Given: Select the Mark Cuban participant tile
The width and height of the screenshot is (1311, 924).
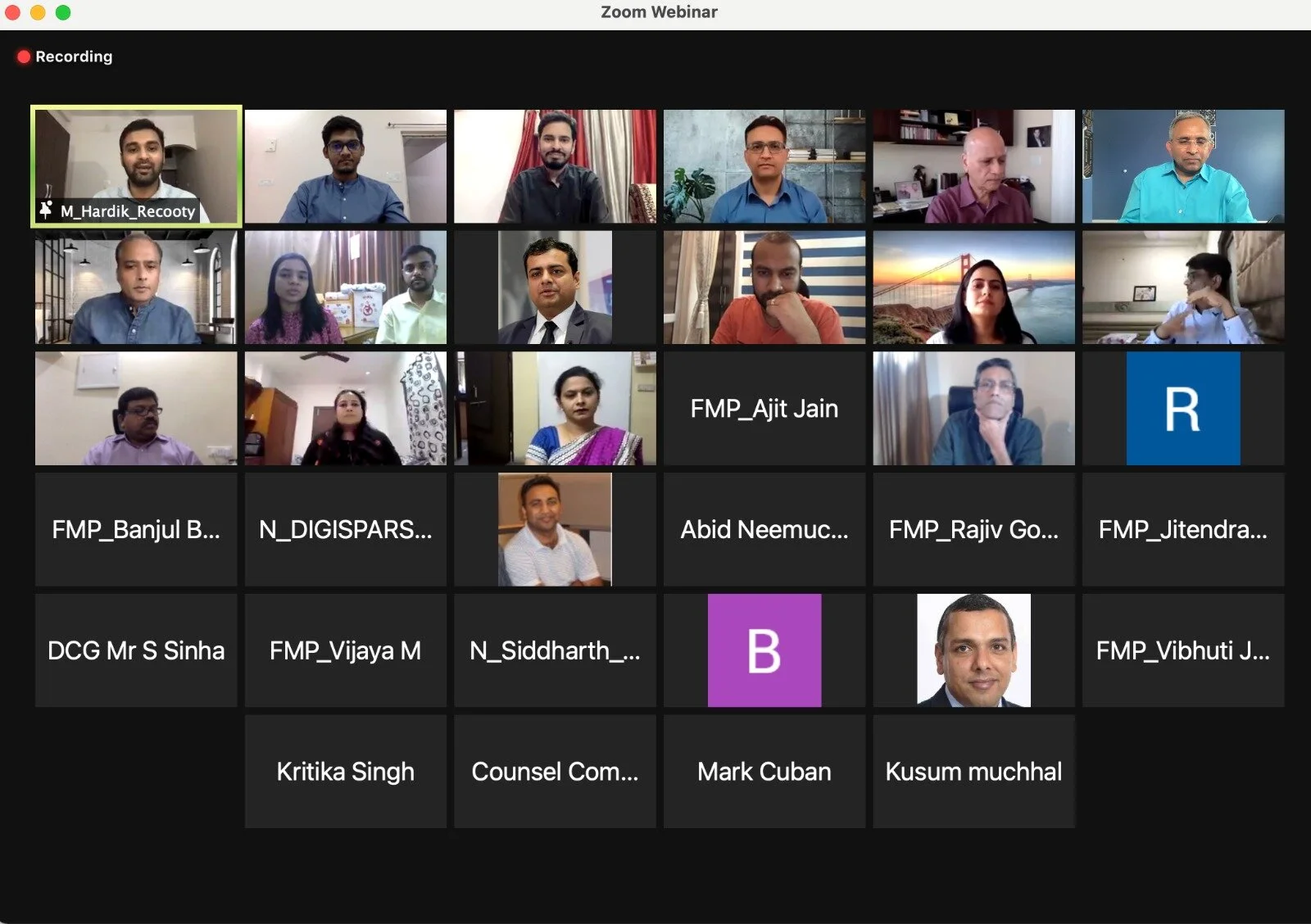Looking at the screenshot, I should (764, 772).
